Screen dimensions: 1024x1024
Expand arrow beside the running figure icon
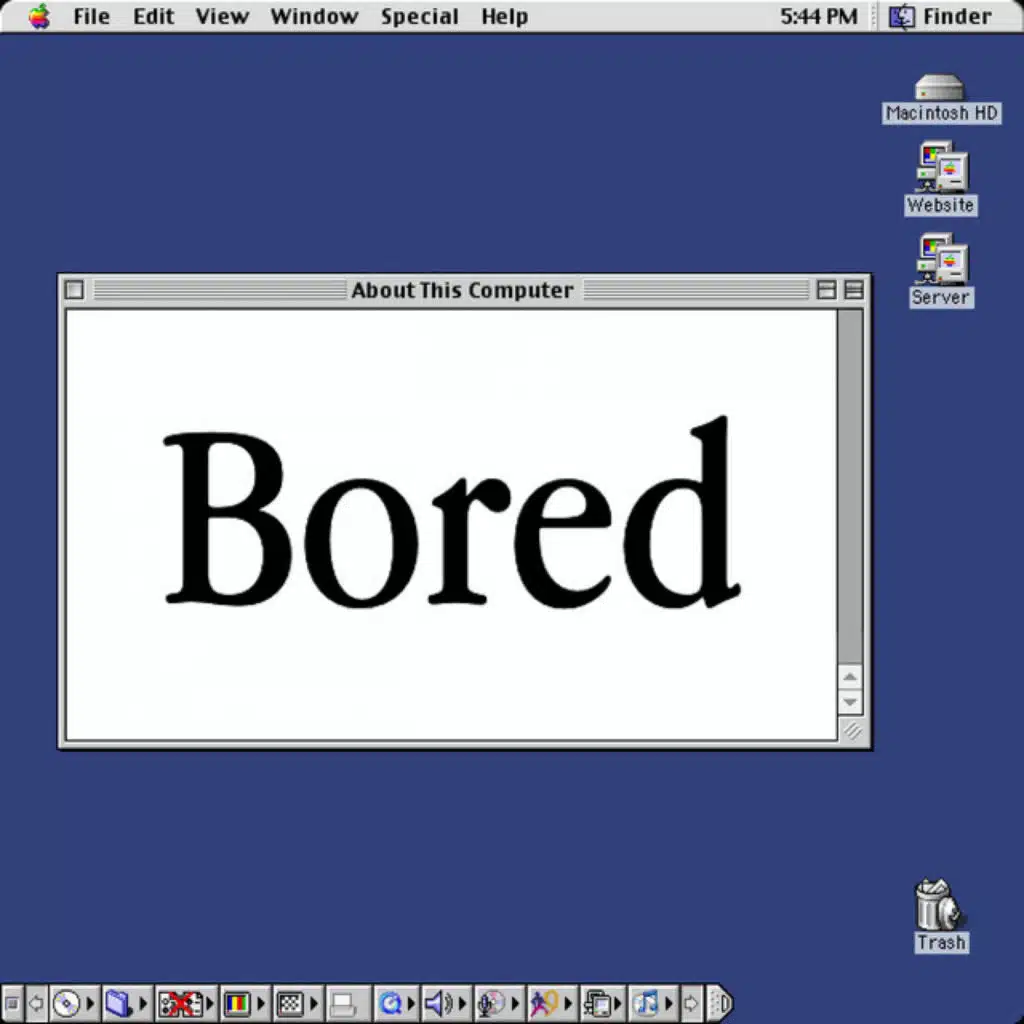568,1003
